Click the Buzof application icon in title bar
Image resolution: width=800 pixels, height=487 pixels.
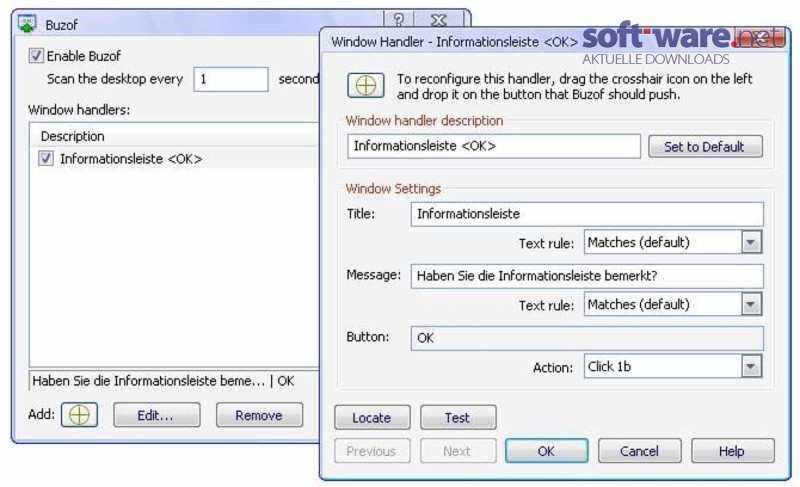[x=27, y=23]
